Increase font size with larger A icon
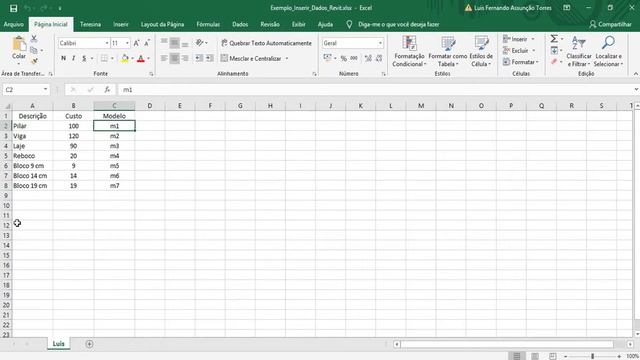Viewport: 640px width, 360px height. (137, 43)
